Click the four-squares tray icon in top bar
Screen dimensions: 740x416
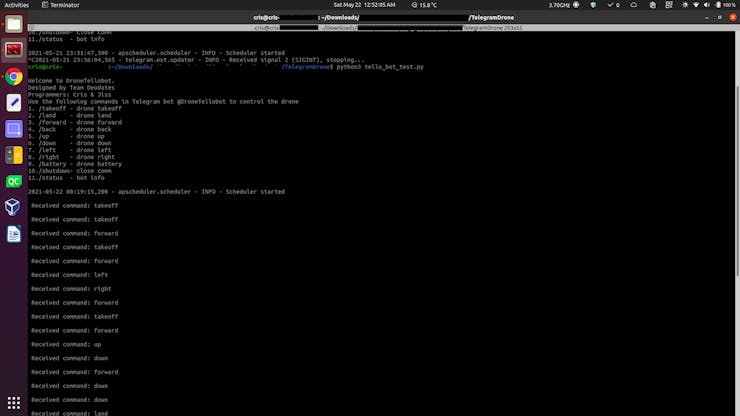click(669, 5)
